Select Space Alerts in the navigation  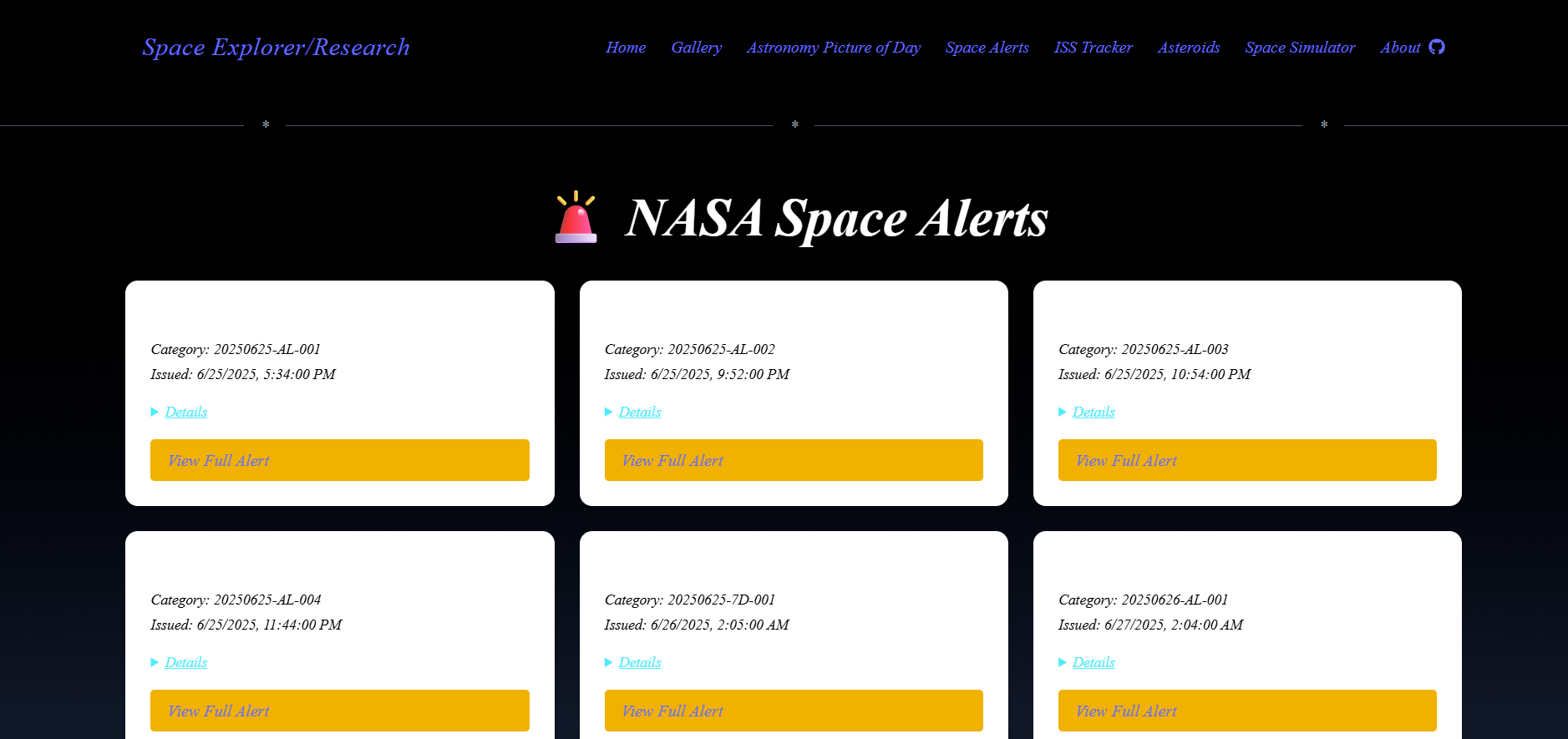987,48
